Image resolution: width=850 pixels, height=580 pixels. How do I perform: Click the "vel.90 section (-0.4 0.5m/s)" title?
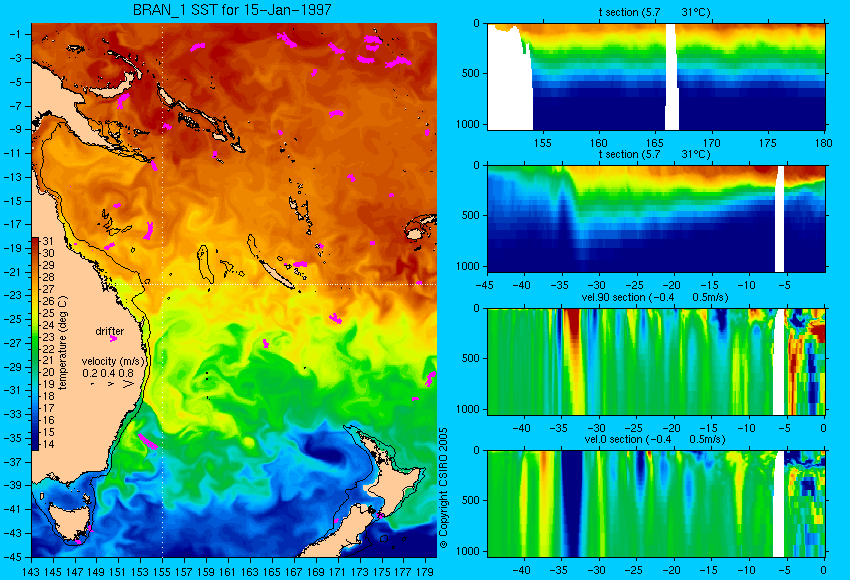(655, 297)
